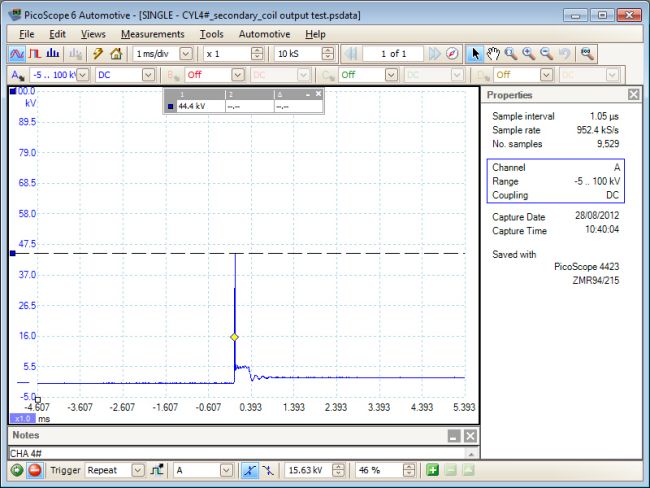The width and height of the screenshot is (650, 488).
Task: Click the Channel A blue square at axis top
Action: (13, 91)
